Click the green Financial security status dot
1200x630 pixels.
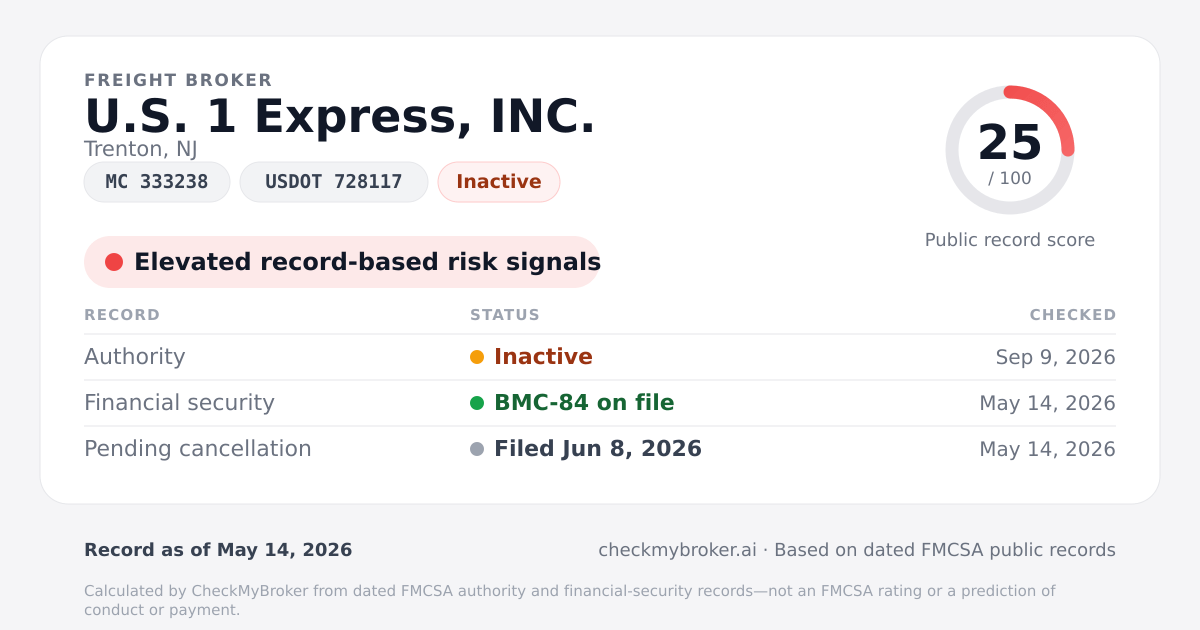[x=477, y=403]
